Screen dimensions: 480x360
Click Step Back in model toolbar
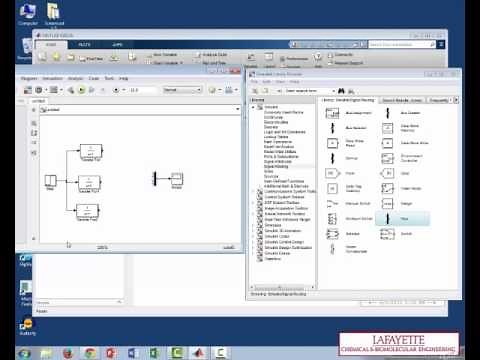coord(71,90)
